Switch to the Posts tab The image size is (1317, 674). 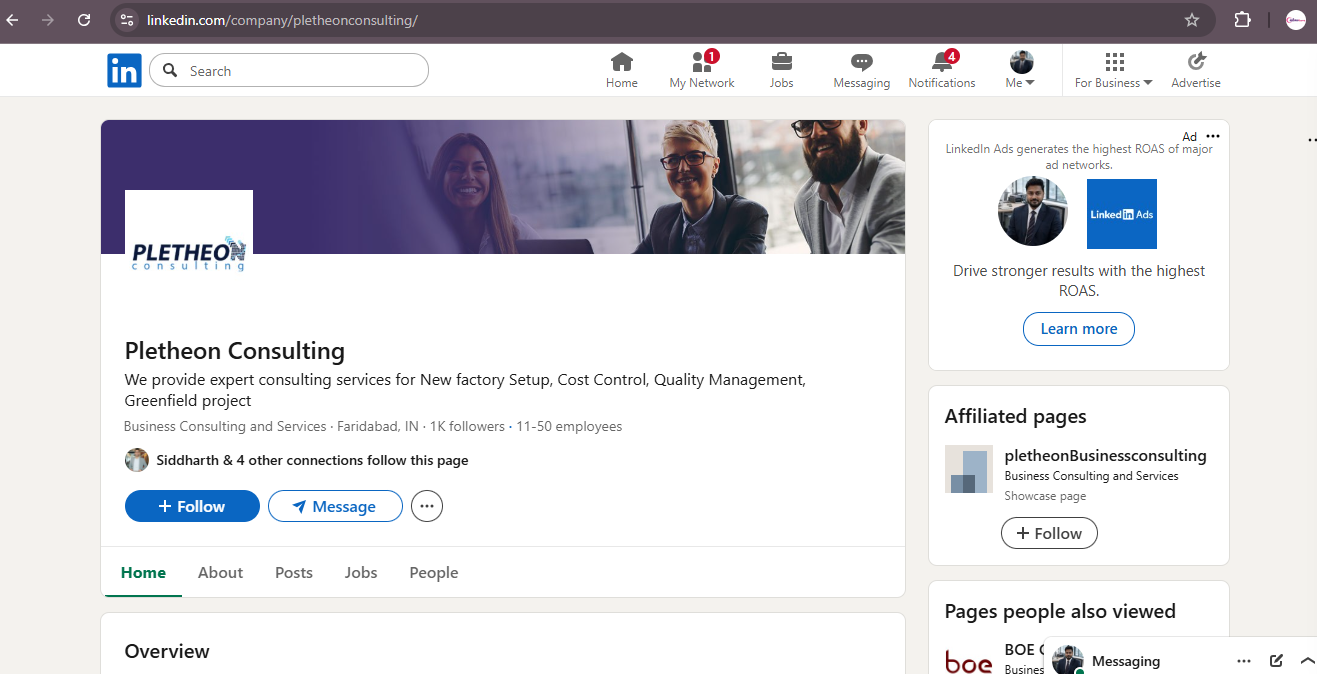(294, 573)
